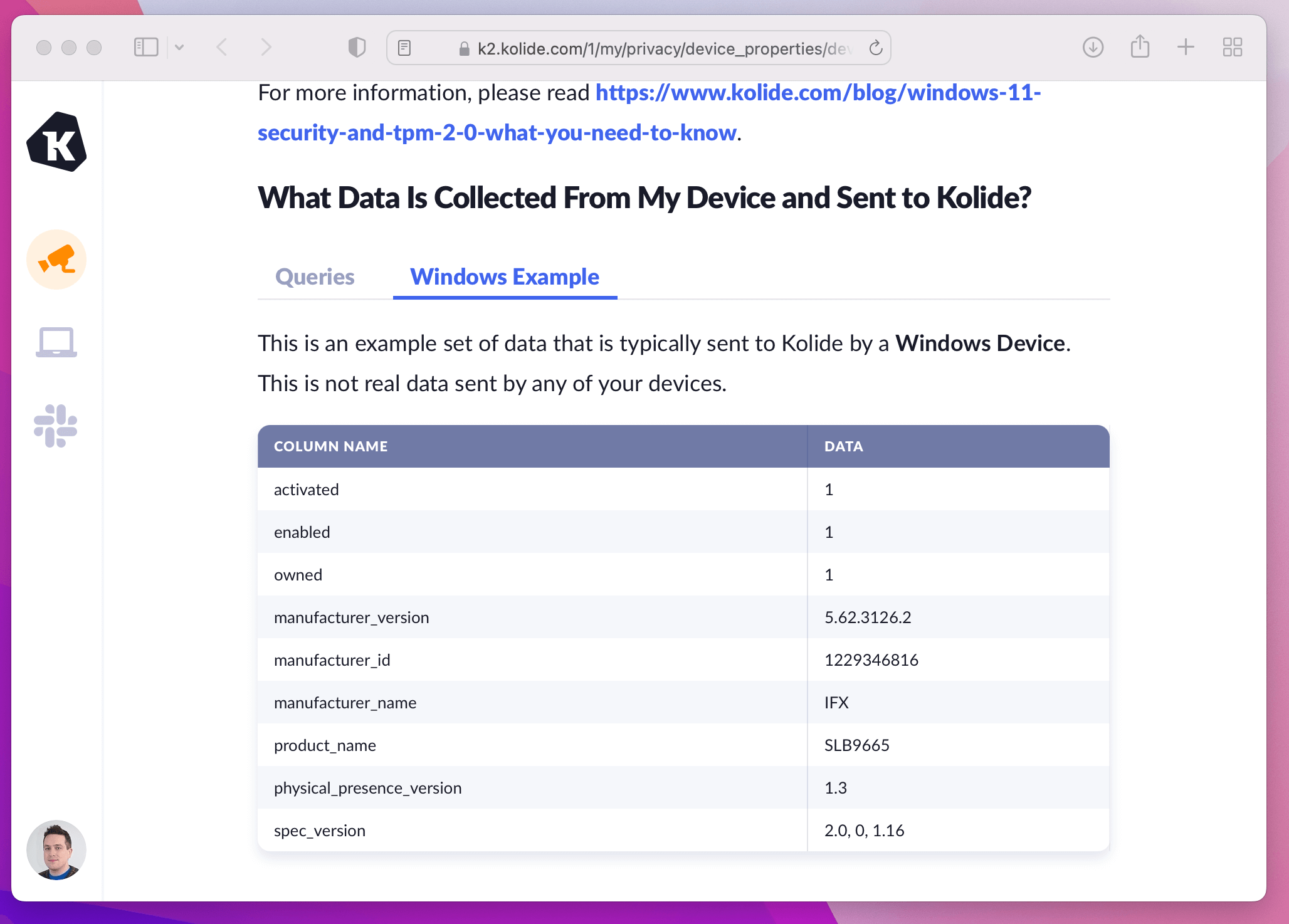This screenshot has width=1289, height=924.
Task: Expand the sidebar tab group dropdown chevron
Action: tap(179, 48)
